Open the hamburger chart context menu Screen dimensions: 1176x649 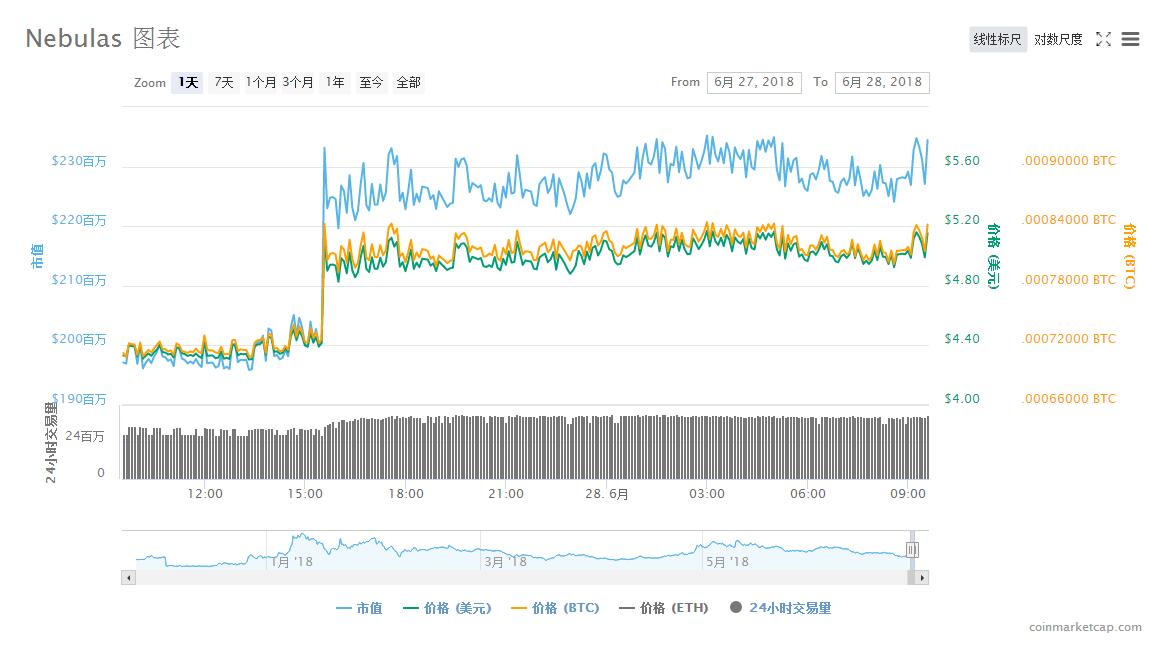tap(1131, 39)
